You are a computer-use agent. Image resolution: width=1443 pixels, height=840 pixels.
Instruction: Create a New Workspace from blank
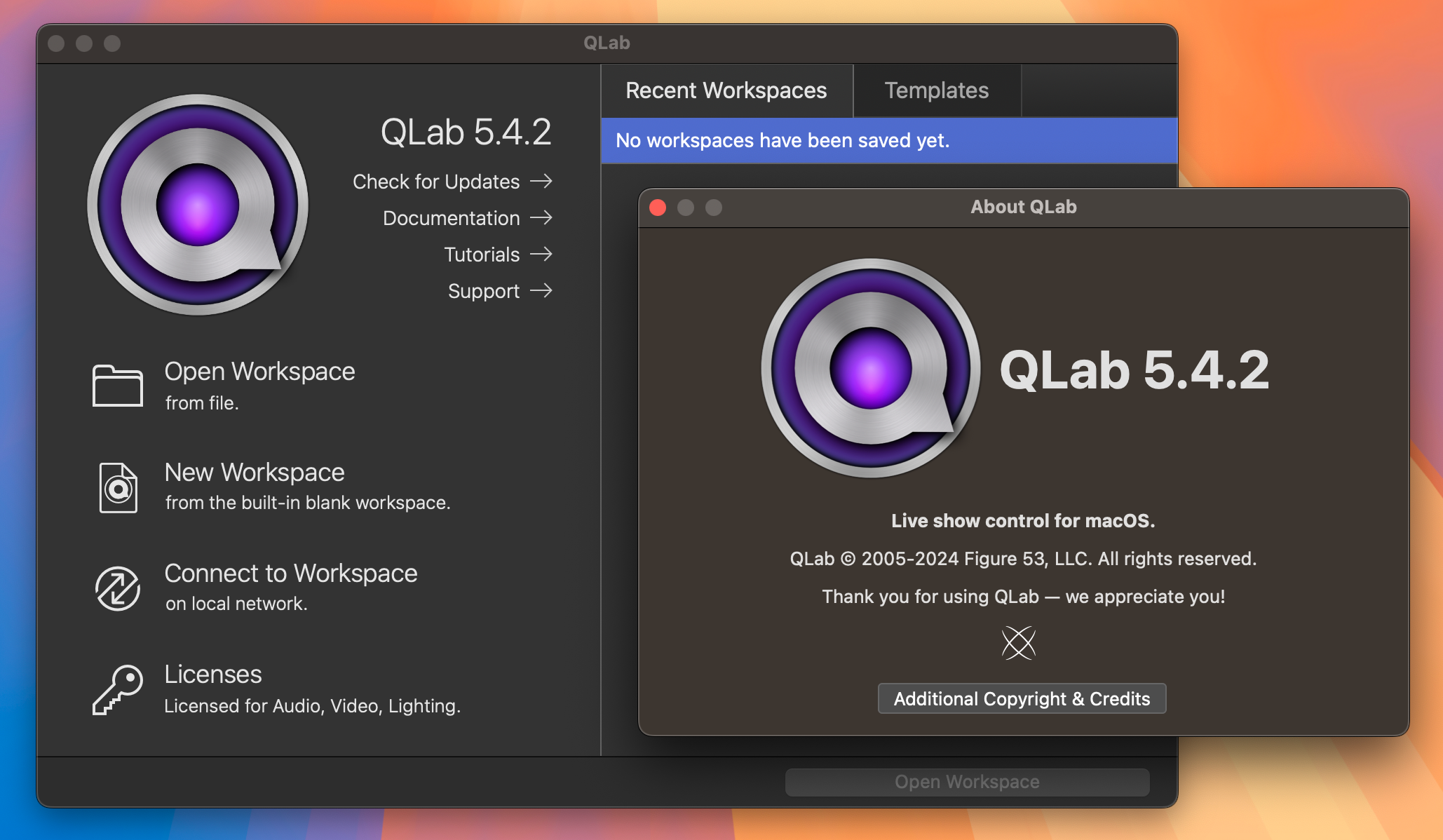click(x=307, y=487)
